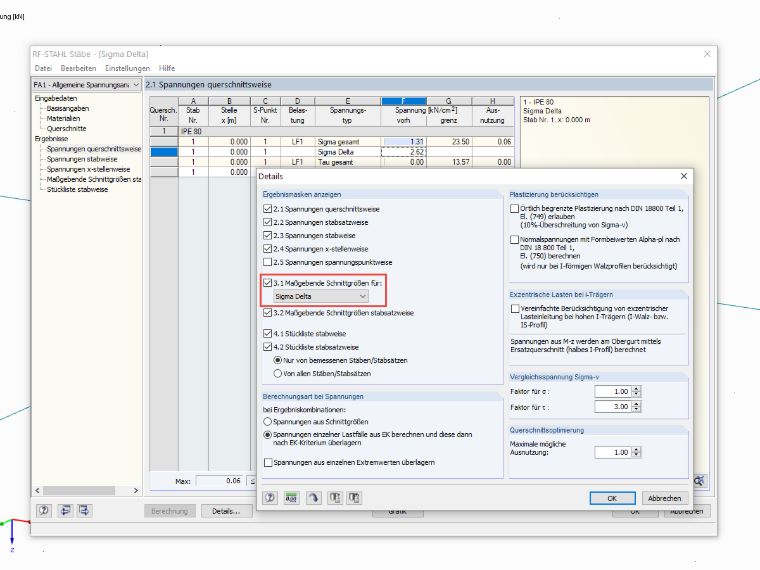The width and height of the screenshot is (760, 570).
Task: Click the greyed Berechnung button
Action: coord(170,511)
